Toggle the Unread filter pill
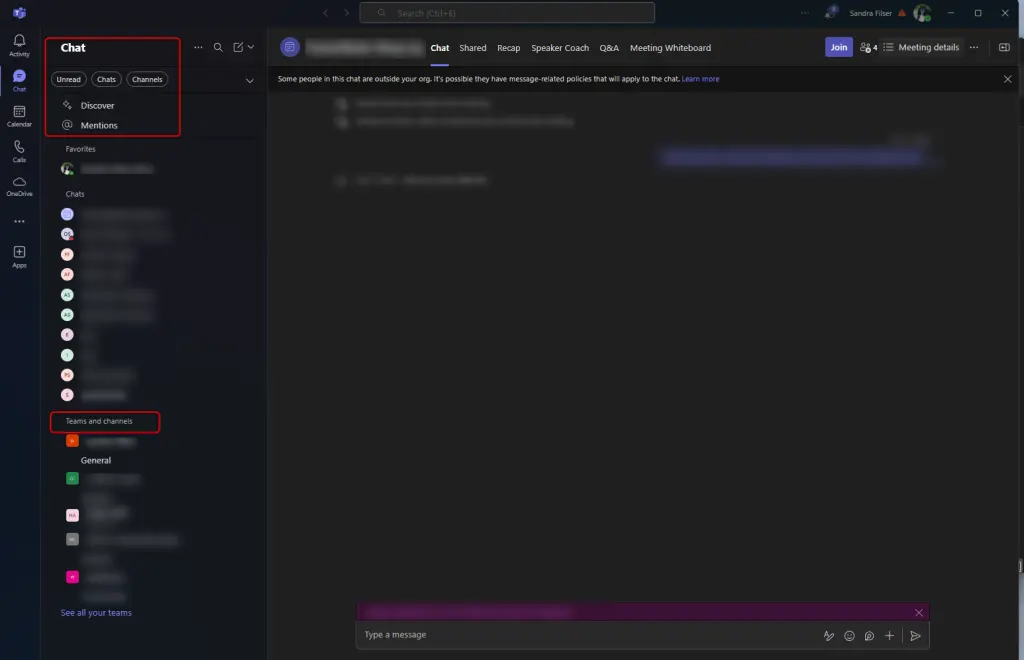Screen dimensions: 1024x660 [x=68, y=79]
